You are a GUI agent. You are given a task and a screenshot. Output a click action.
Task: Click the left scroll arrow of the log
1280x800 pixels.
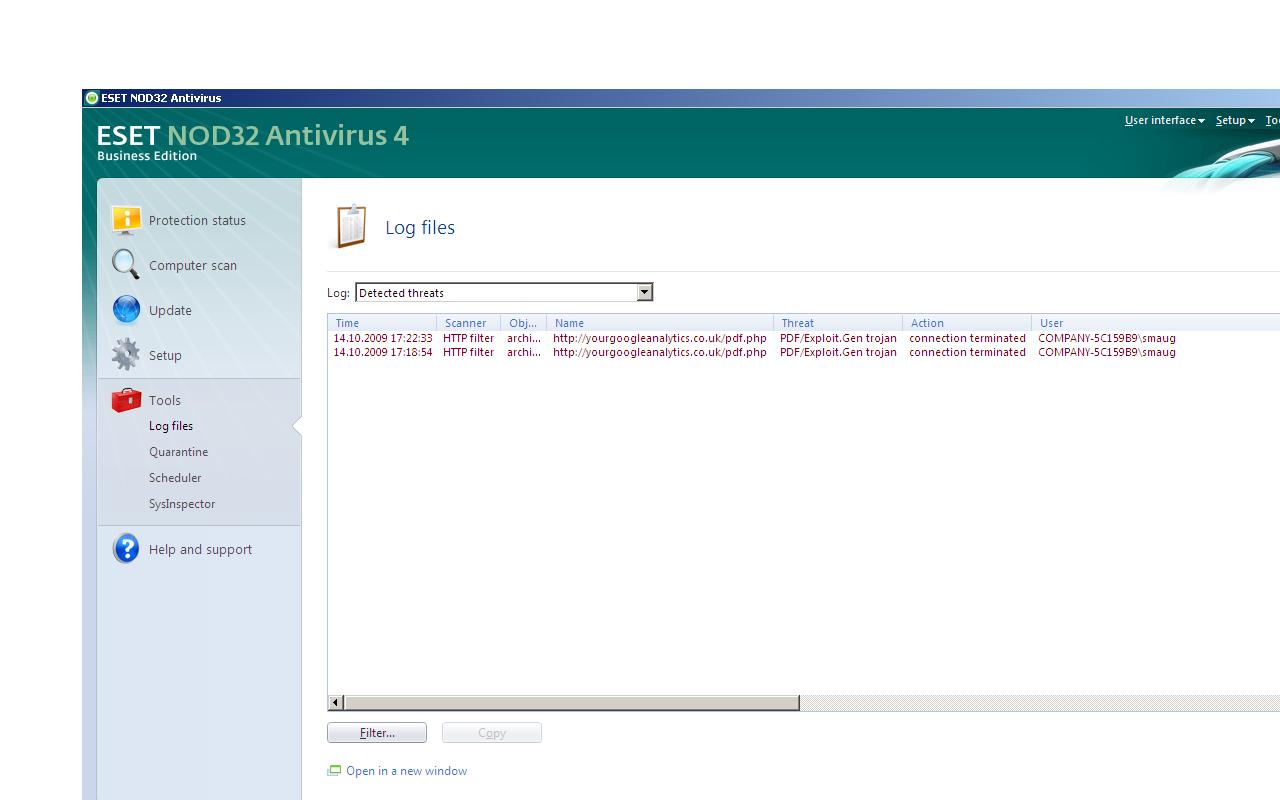coord(336,703)
